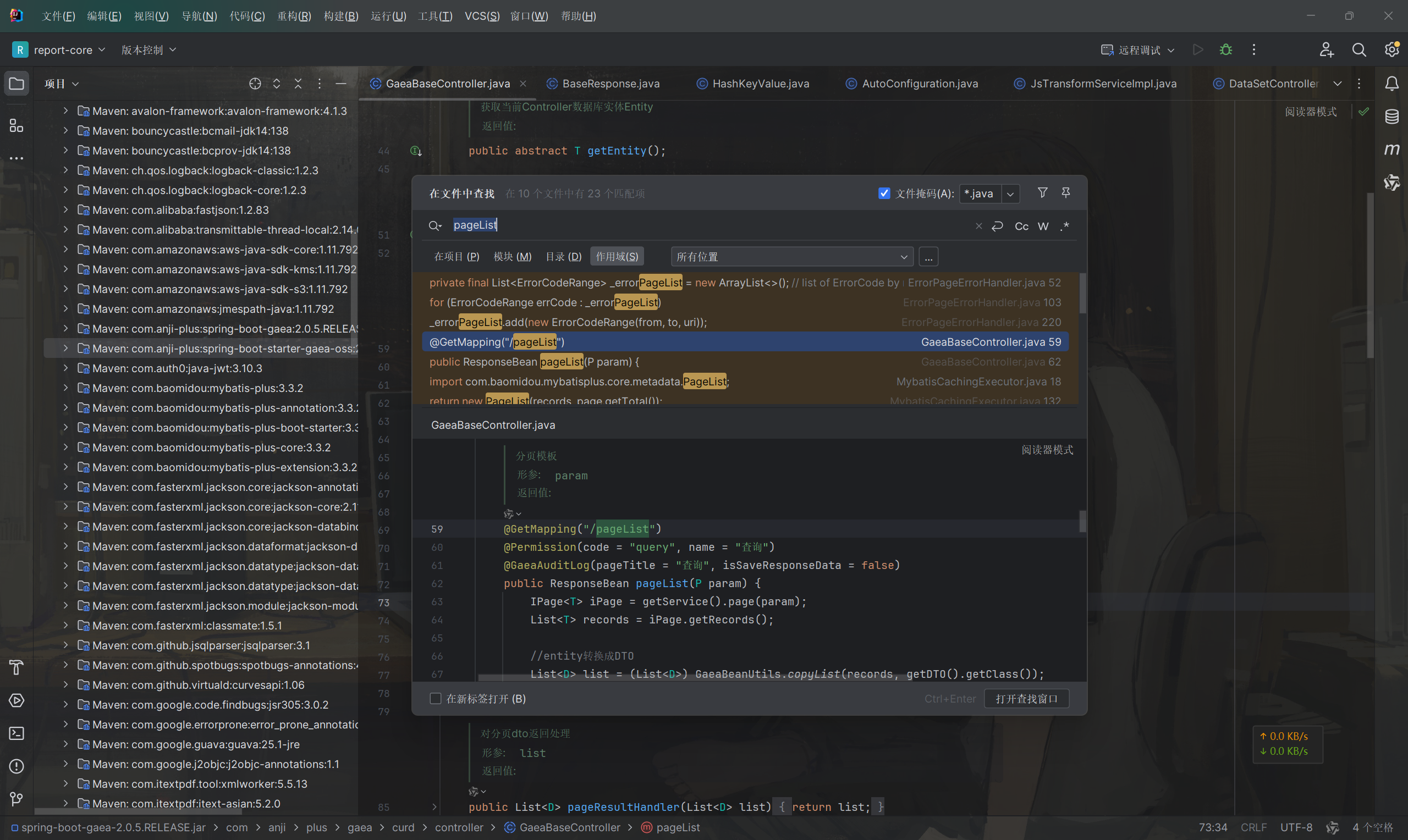Open Code With Me user icon
This screenshot has height=840, width=1408.
click(1327, 50)
